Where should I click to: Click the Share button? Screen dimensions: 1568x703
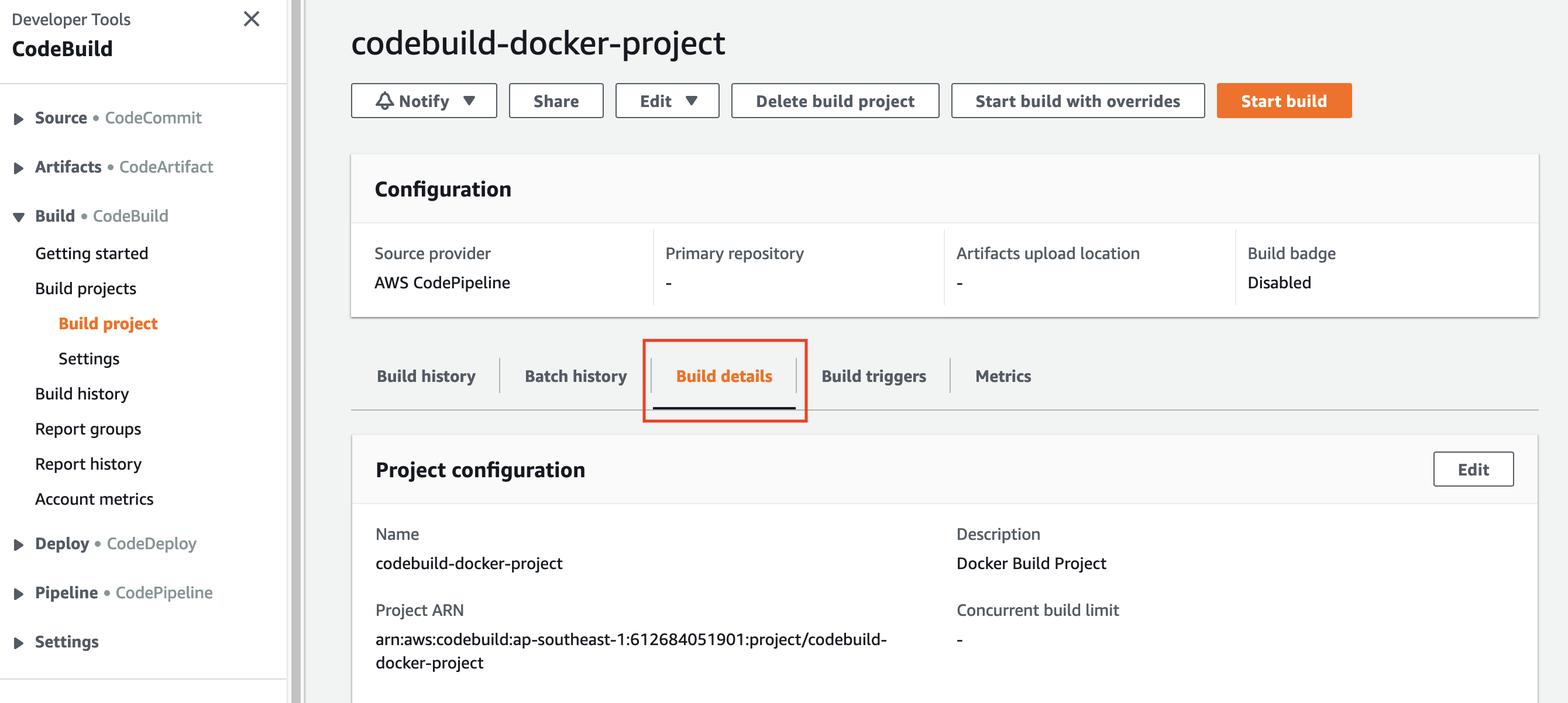556,101
